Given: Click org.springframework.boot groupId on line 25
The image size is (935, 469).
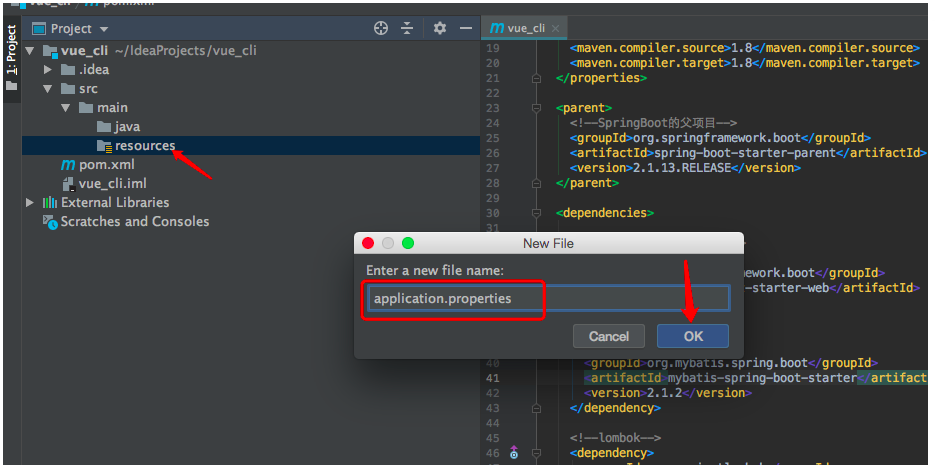Looking at the screenshot, I should pyautogui.click(x=717, y=138).
